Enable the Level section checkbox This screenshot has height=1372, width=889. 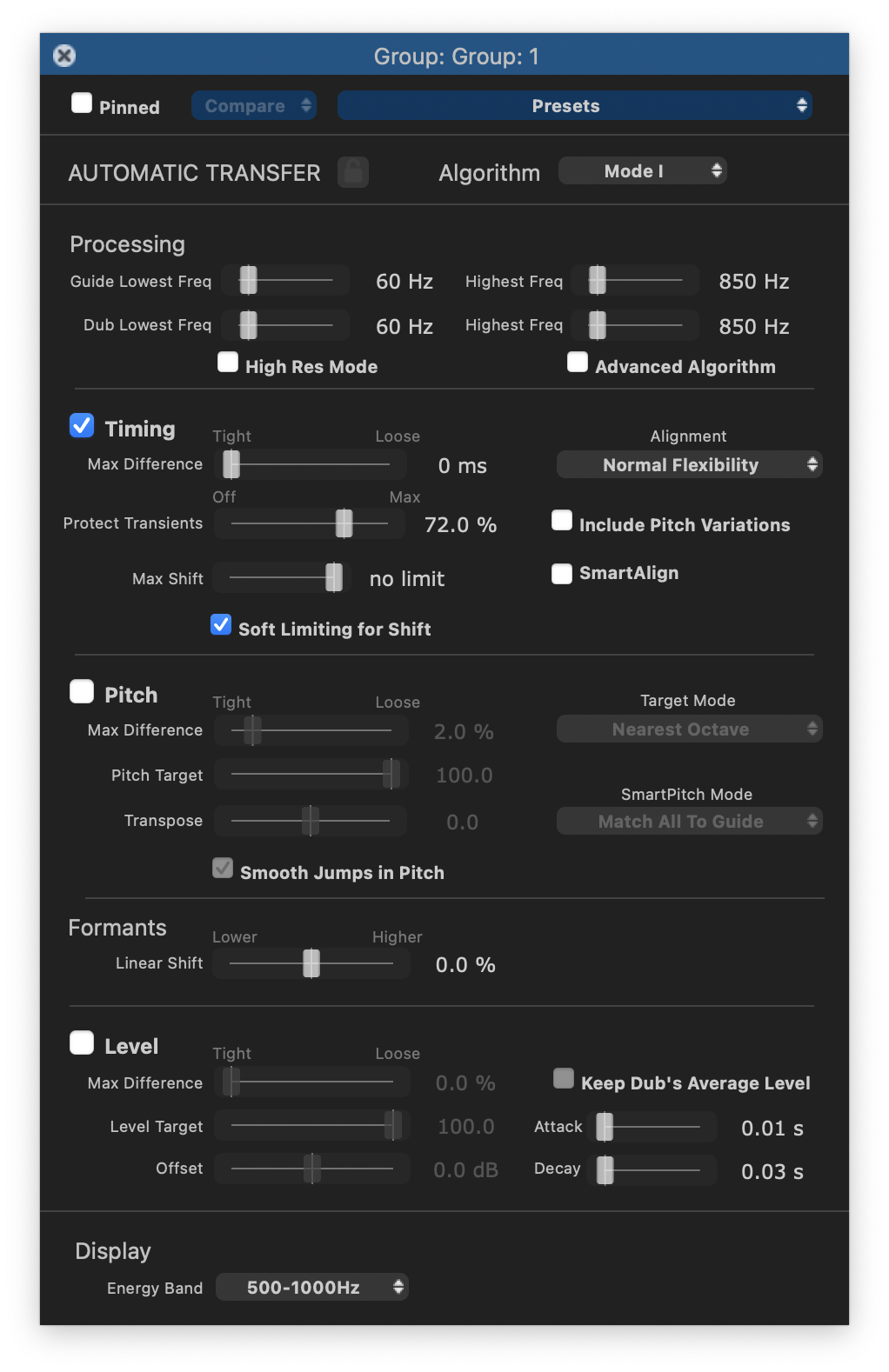point(82,1043)
